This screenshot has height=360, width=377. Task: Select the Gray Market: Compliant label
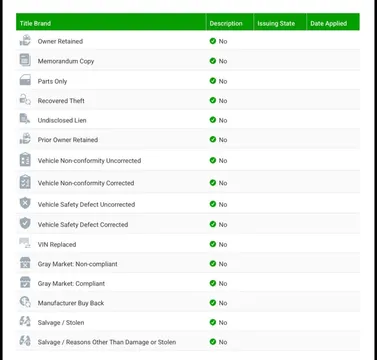pos(71,284)
